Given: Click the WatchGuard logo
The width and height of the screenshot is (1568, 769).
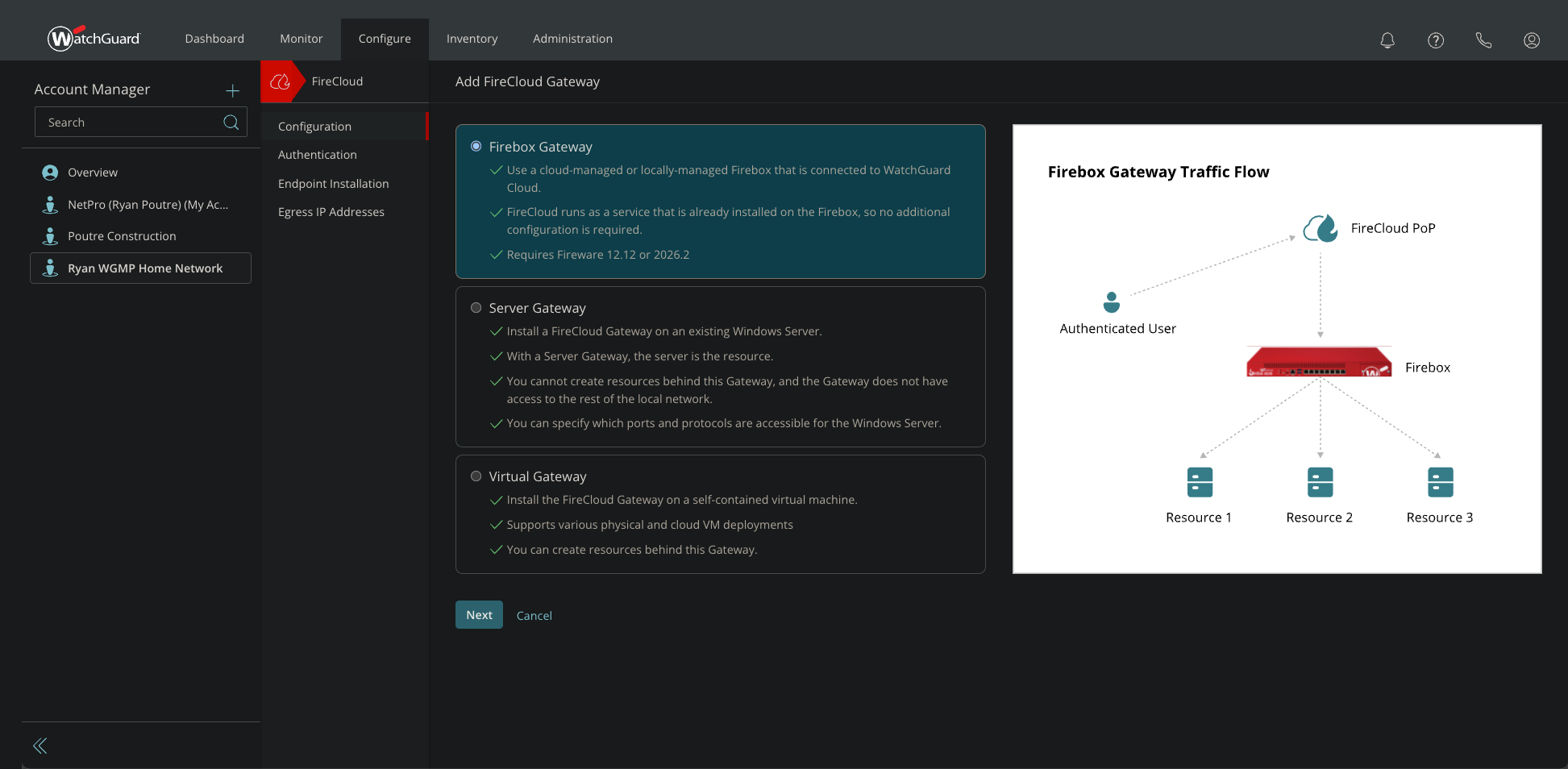Looking at the screenshot, I should [x=94, y=38].
